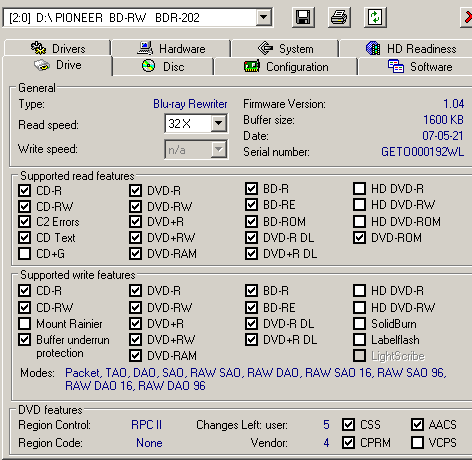Open the Configuration tab

[x=285, y=67]
